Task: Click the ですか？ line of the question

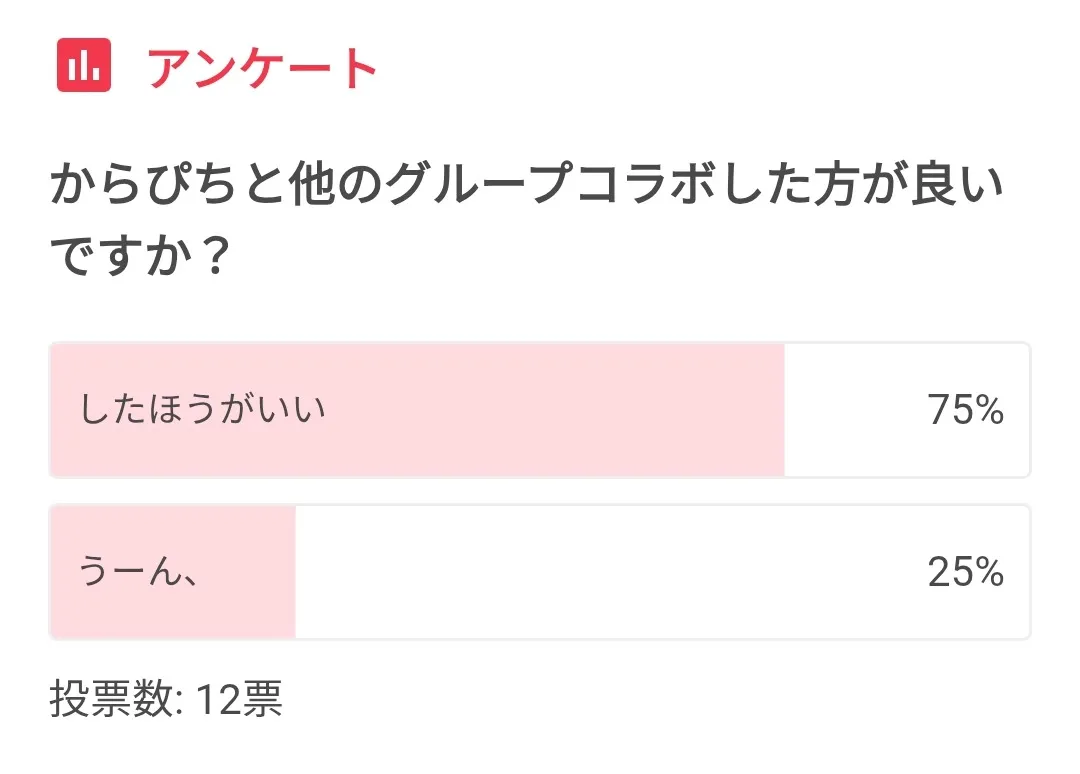Action: click(140, 258)
